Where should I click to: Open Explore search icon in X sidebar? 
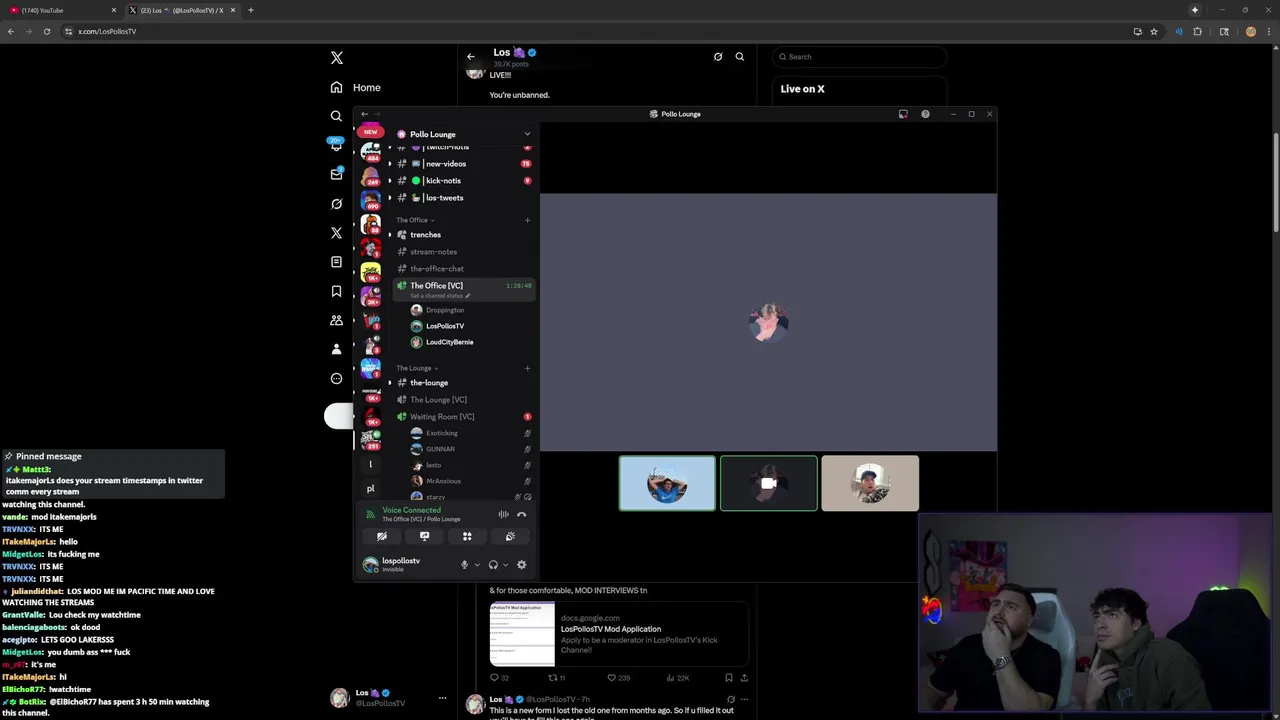(337, 116)
